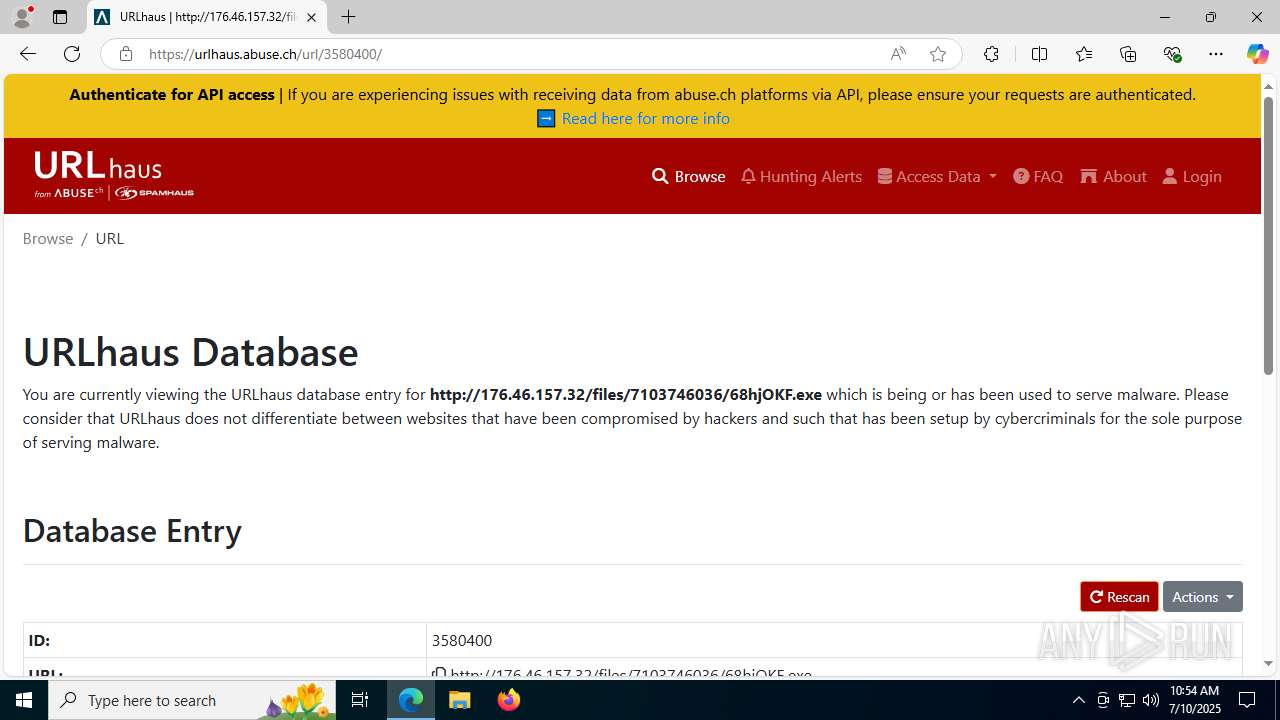
Task: Click the URL breadcrumb item
Action: pyautogui.click(x=110, y=238)
